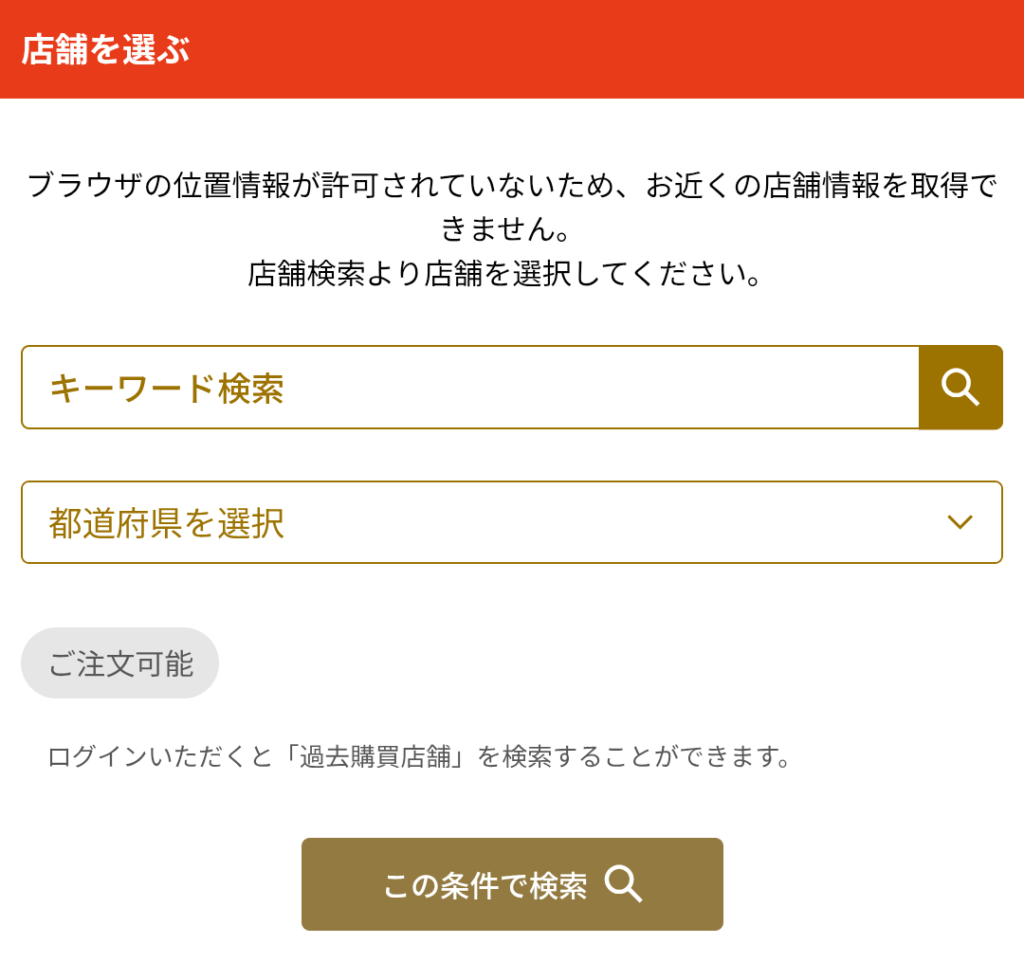Image resolution: width=1024 pixels, height=962 pixels.
Task: Select the 都道府県を選択 label text
Action: (x=166, y=523)
